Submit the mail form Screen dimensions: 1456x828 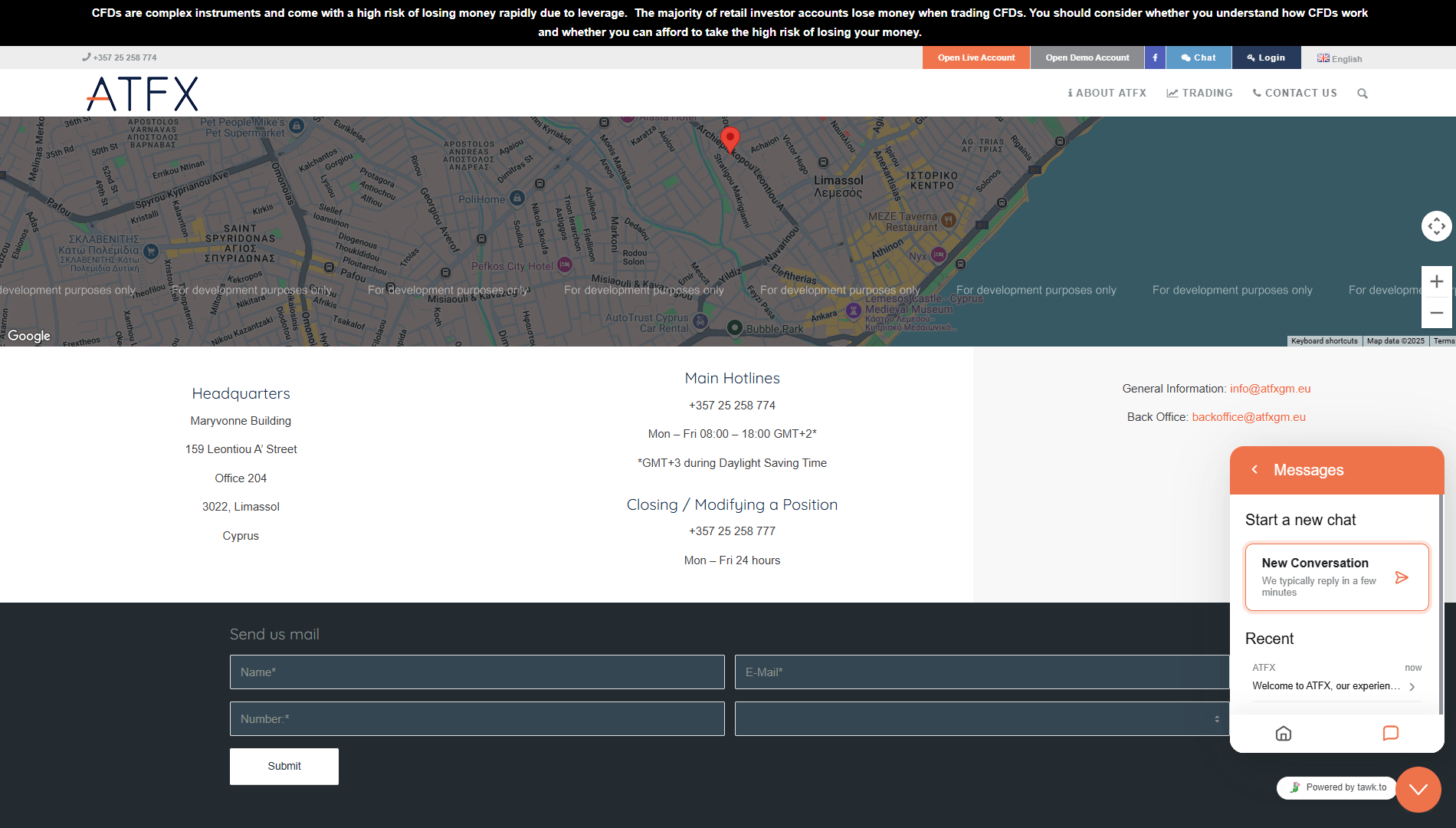[284, 767]
